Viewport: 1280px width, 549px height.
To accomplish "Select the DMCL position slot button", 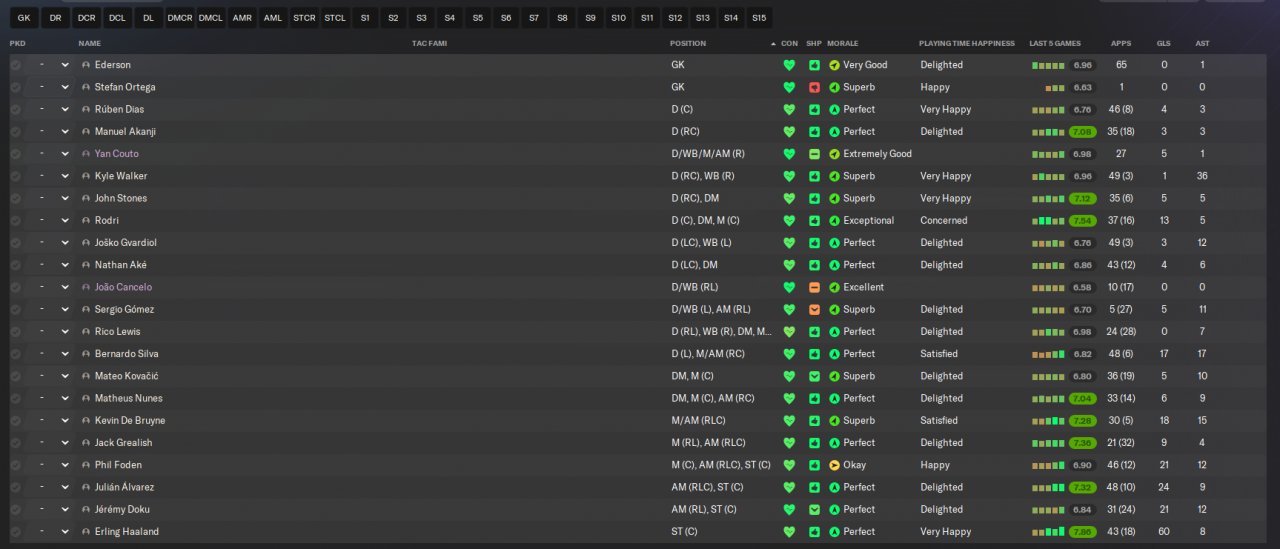I will [x=211, y=18].
